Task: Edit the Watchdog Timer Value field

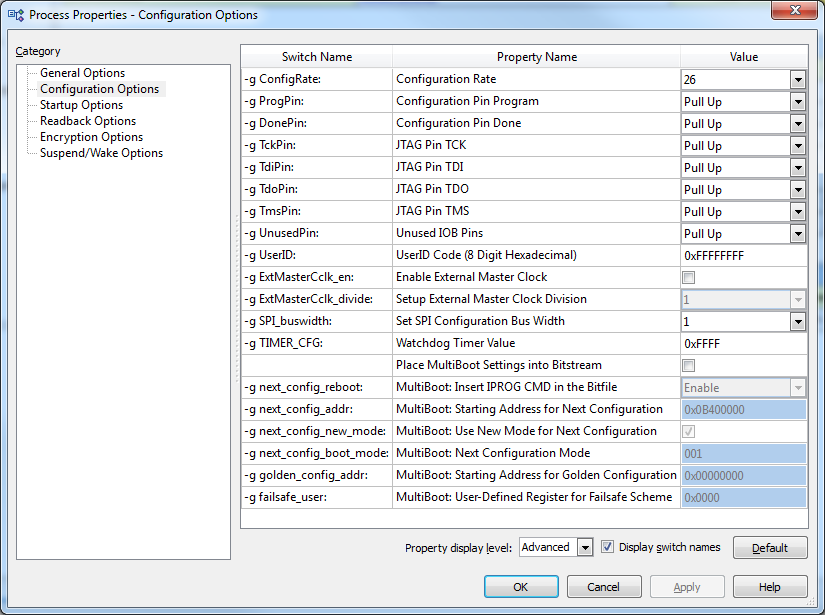Action: point(744,344)
